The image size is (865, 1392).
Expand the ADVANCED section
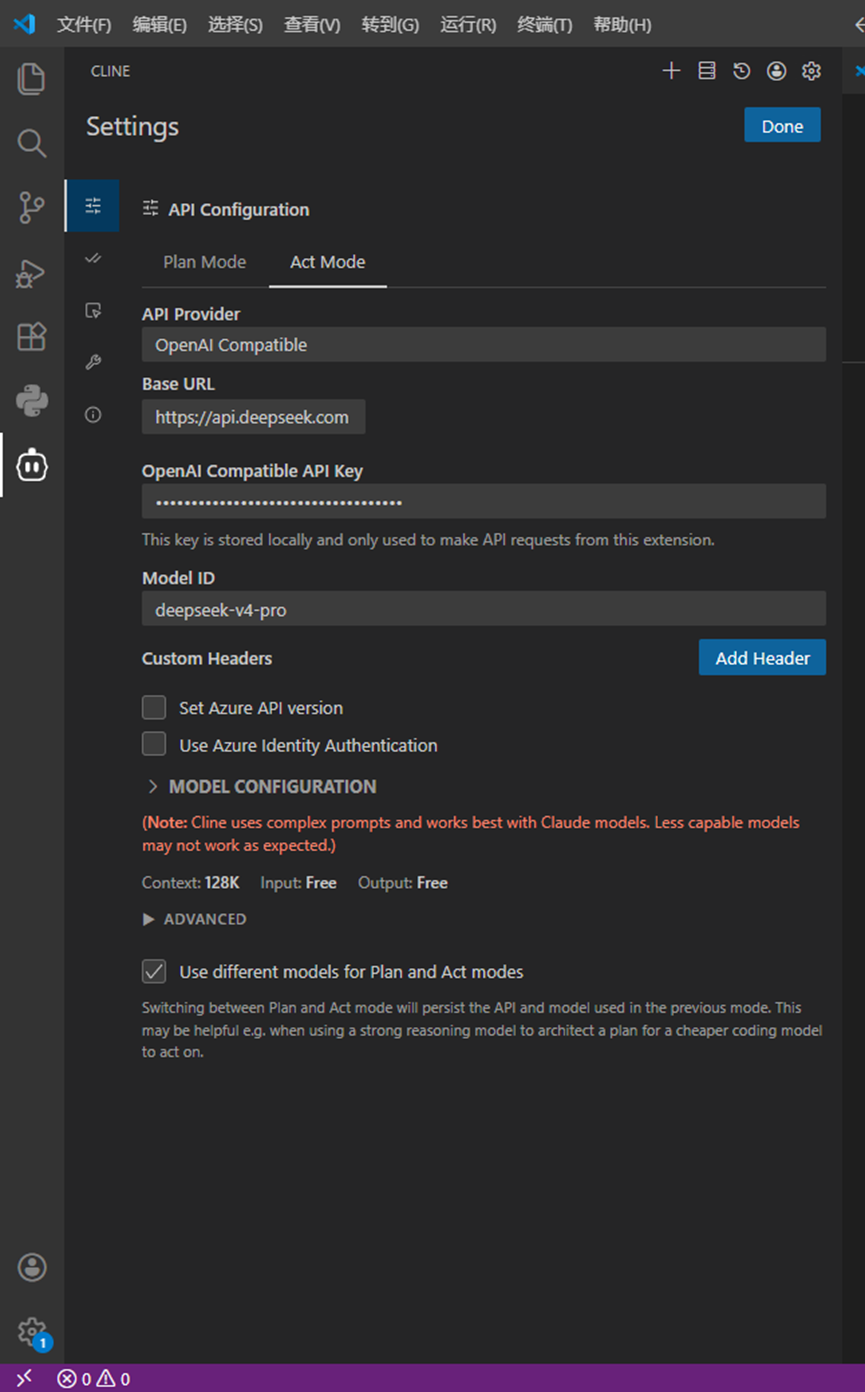pos(195,919)
